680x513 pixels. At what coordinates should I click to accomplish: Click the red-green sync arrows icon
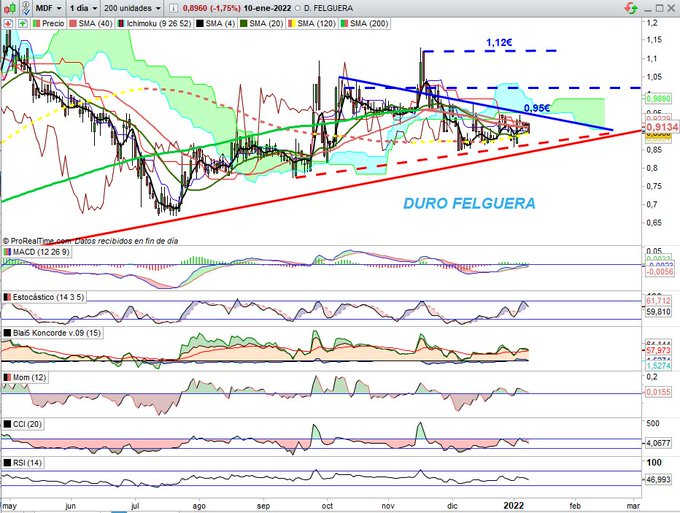[x=631, y=8]
